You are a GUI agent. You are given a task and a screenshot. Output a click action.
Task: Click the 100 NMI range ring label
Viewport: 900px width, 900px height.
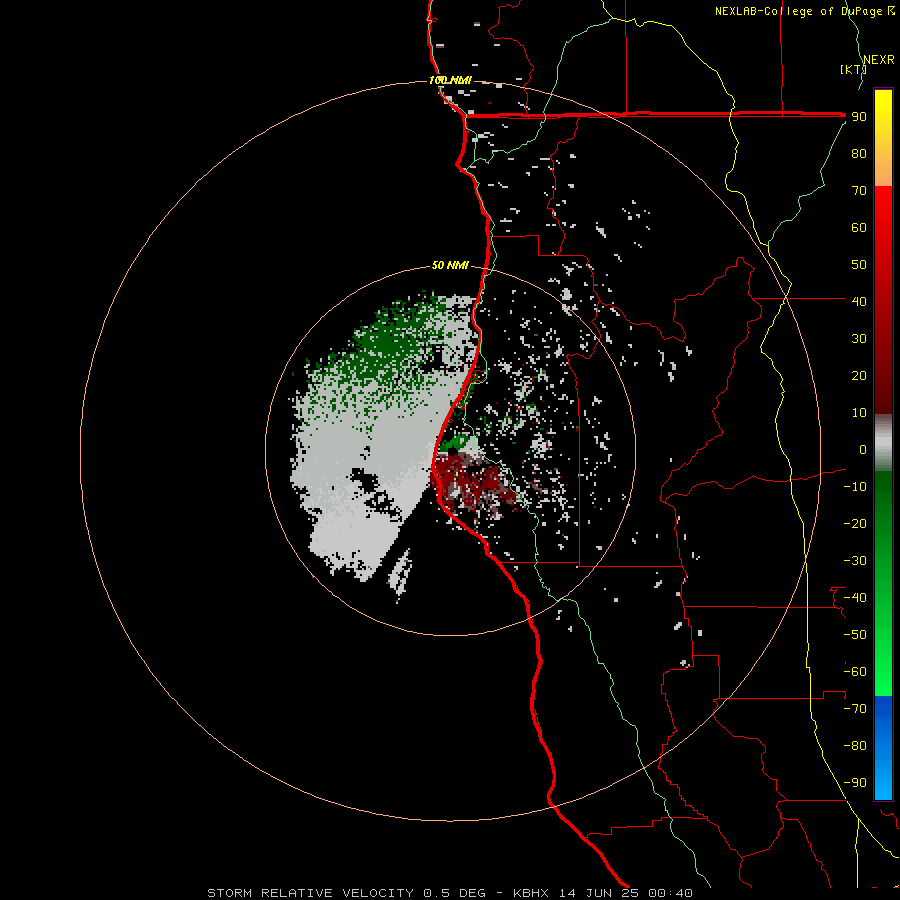450,80
